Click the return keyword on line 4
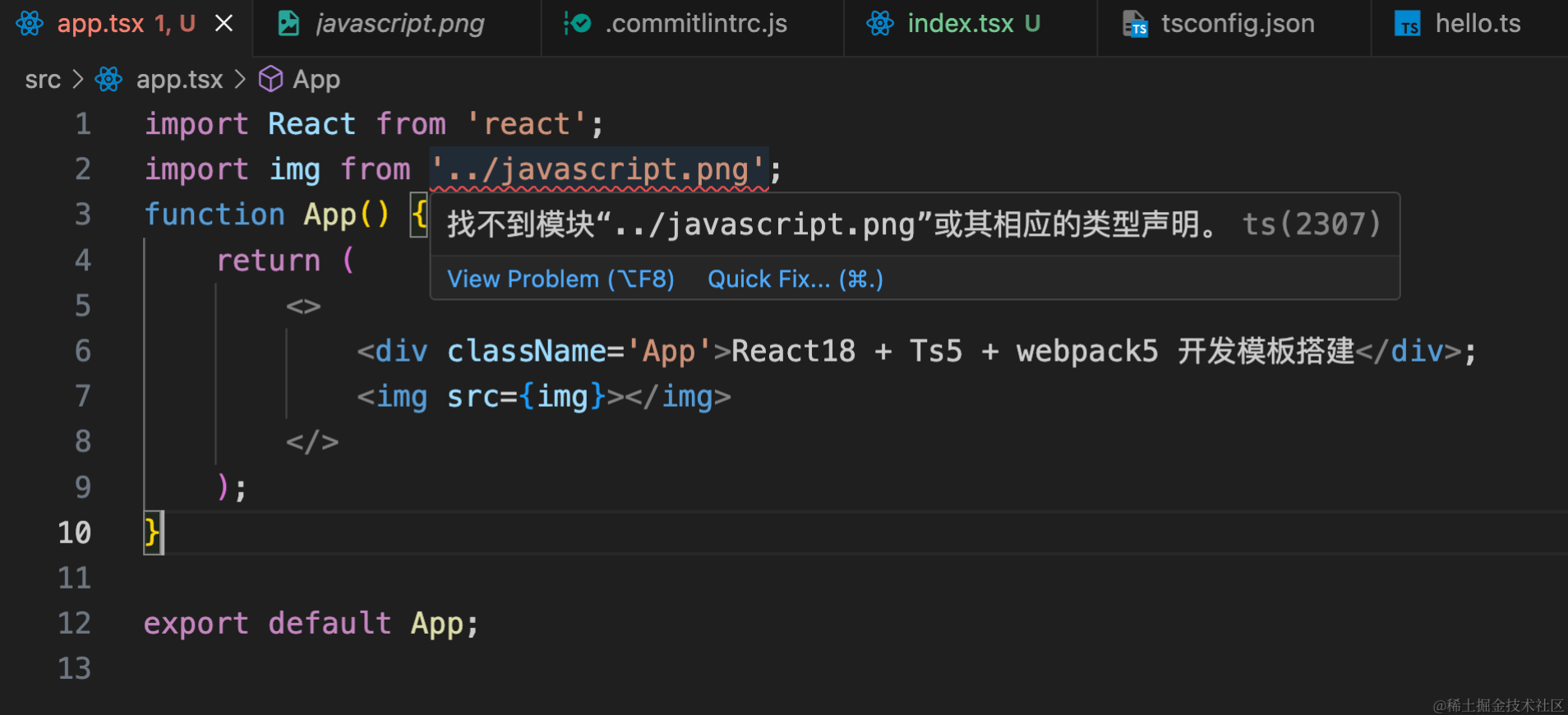This screenshot has width=1568, height=715. coord(269,261)
